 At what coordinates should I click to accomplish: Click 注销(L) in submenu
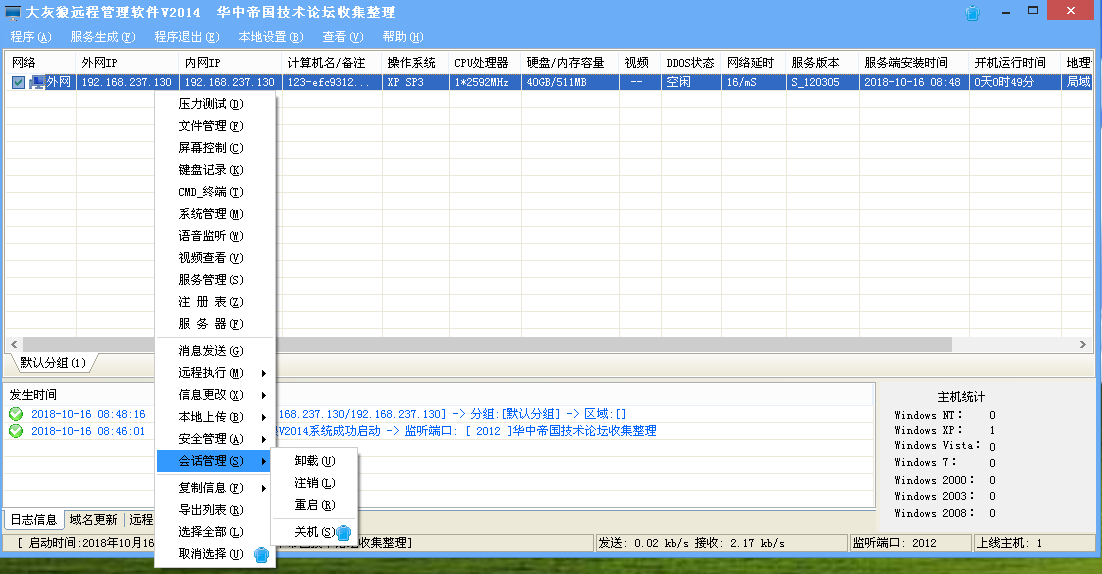315,483
